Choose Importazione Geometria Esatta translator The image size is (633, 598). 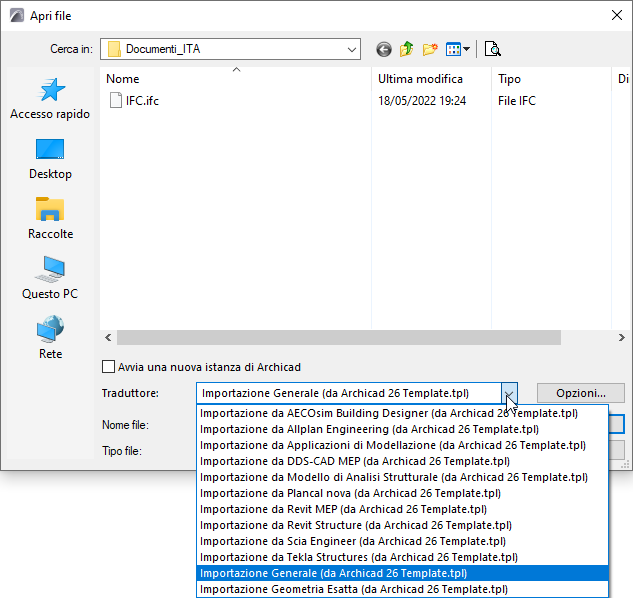tap(402, 589)
